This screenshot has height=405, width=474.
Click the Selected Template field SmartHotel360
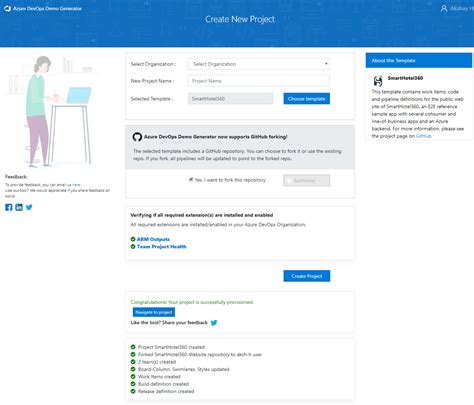point(230,99)
